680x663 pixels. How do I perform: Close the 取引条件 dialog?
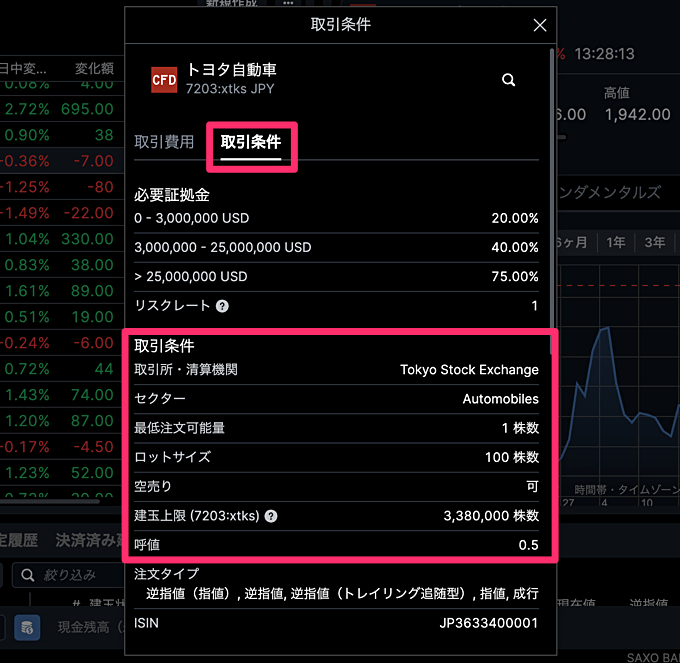pos(539,25)
